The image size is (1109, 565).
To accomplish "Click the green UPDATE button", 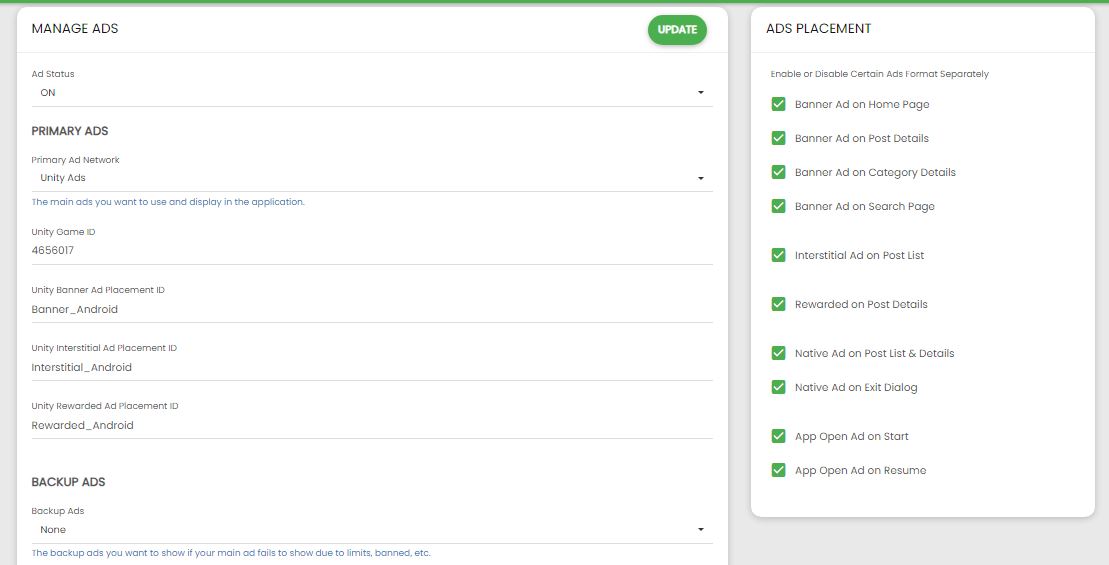I will pos(677,30).
